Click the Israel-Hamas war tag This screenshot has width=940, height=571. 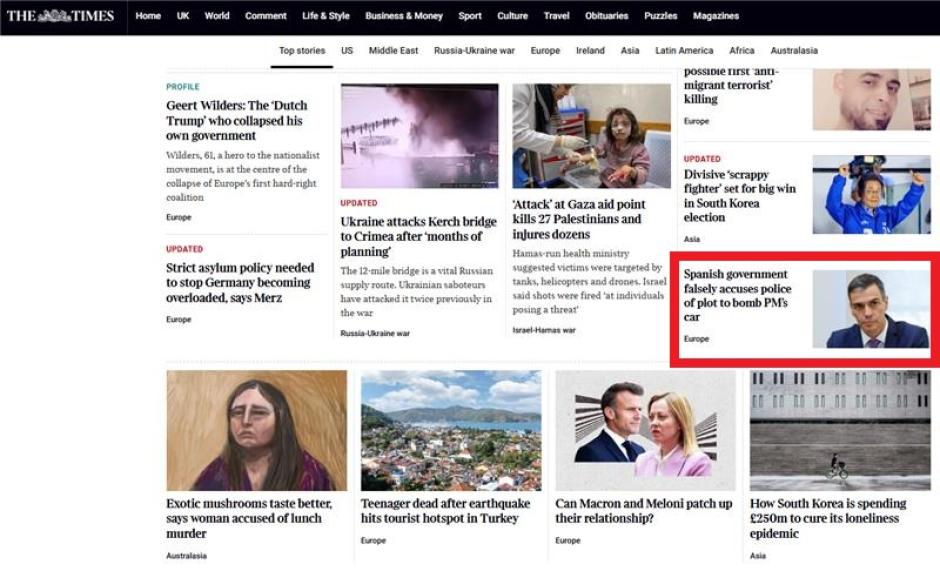pos(544,330)
